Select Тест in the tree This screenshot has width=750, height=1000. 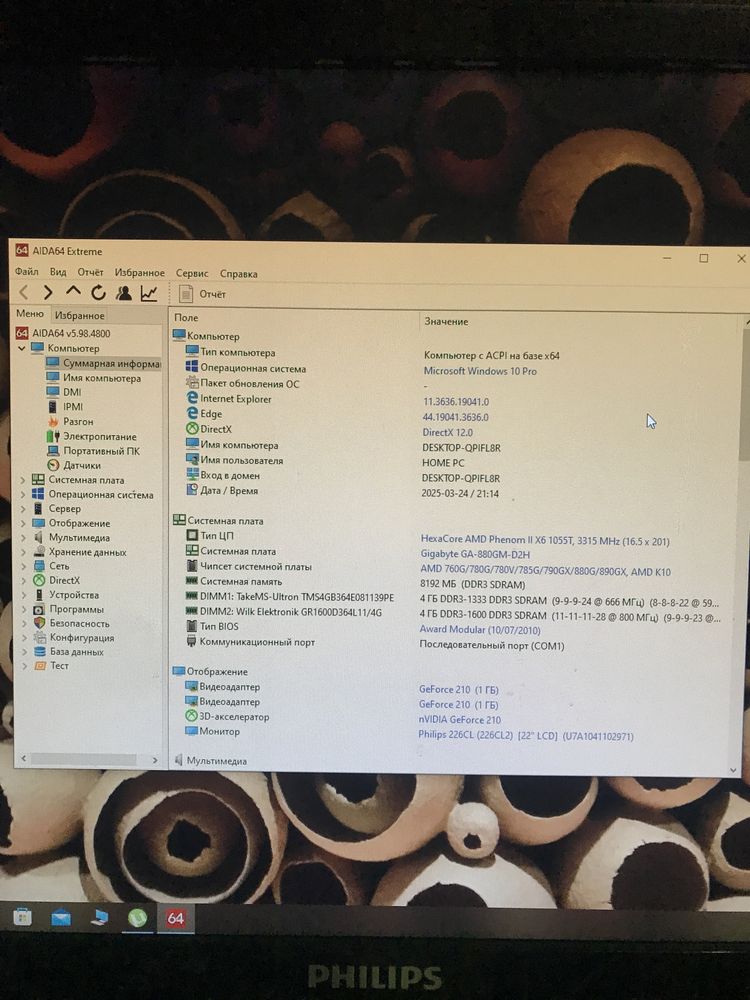coord(50,665)
